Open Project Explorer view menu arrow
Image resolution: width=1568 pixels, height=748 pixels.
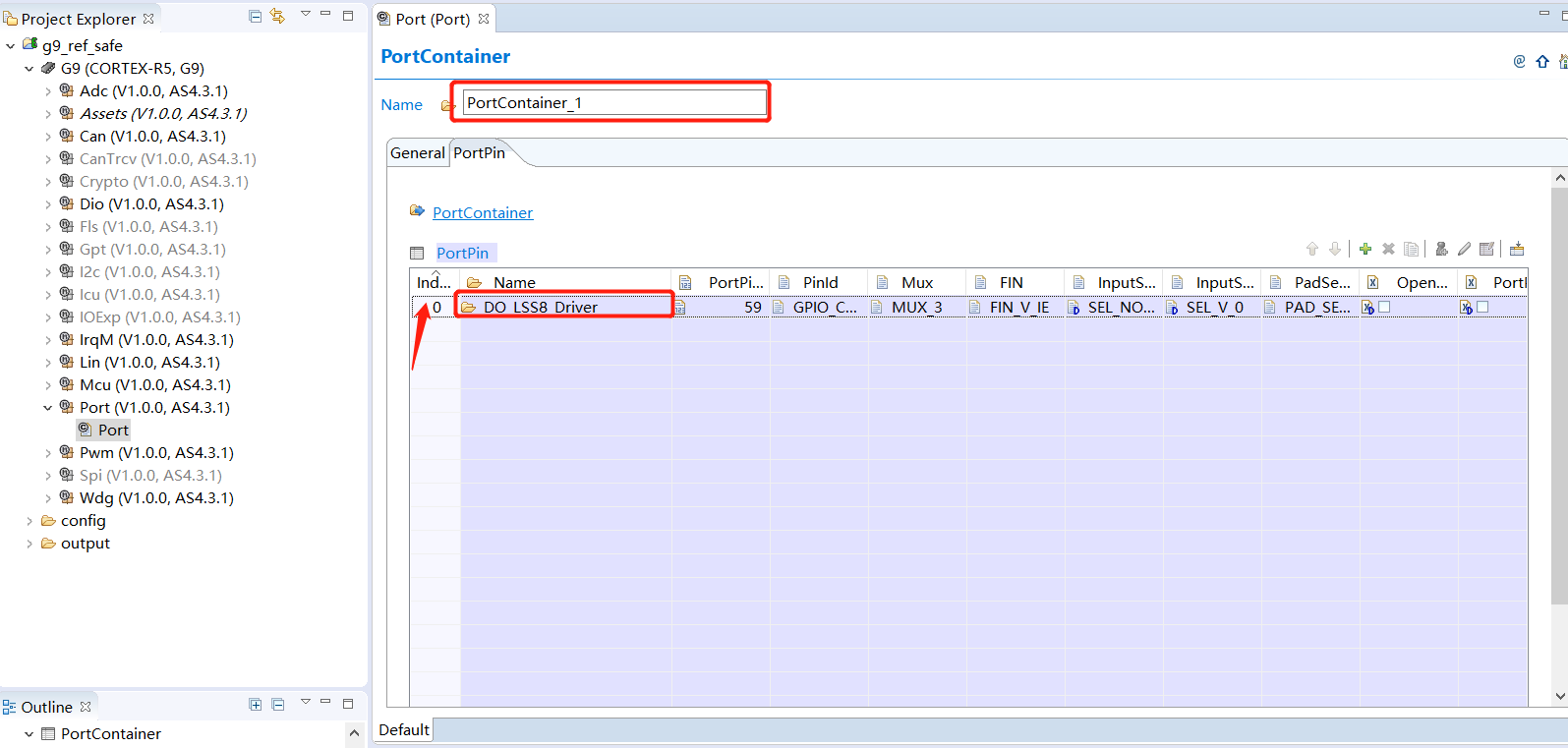click(306, 14)
